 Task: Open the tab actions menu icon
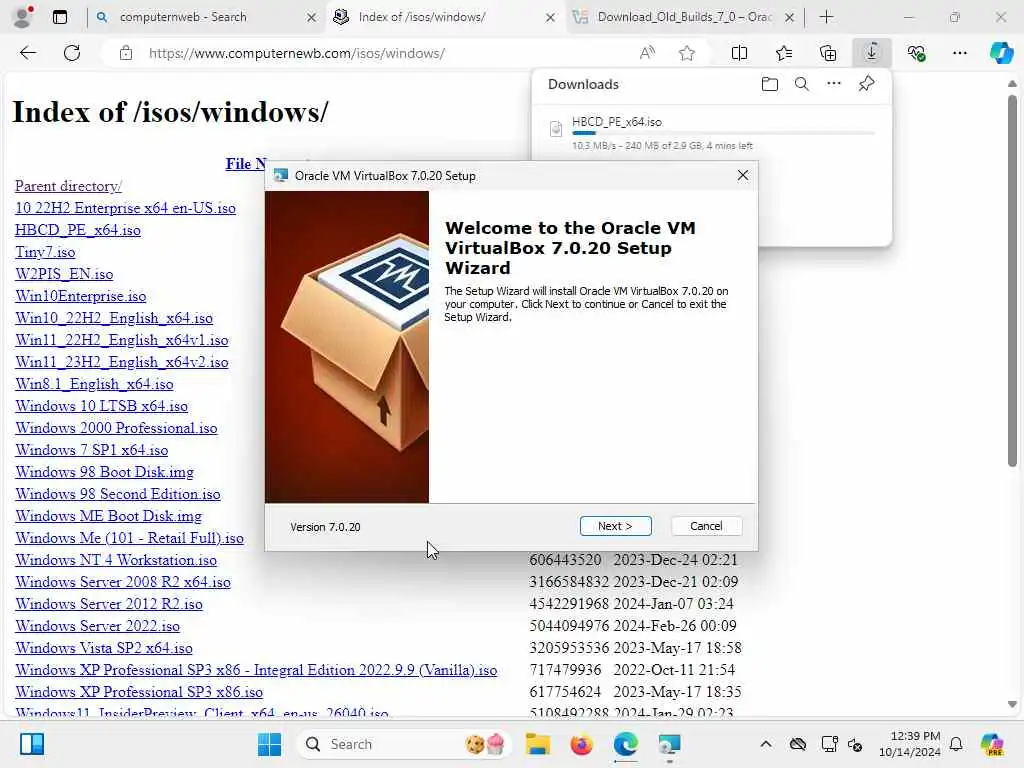59,17
